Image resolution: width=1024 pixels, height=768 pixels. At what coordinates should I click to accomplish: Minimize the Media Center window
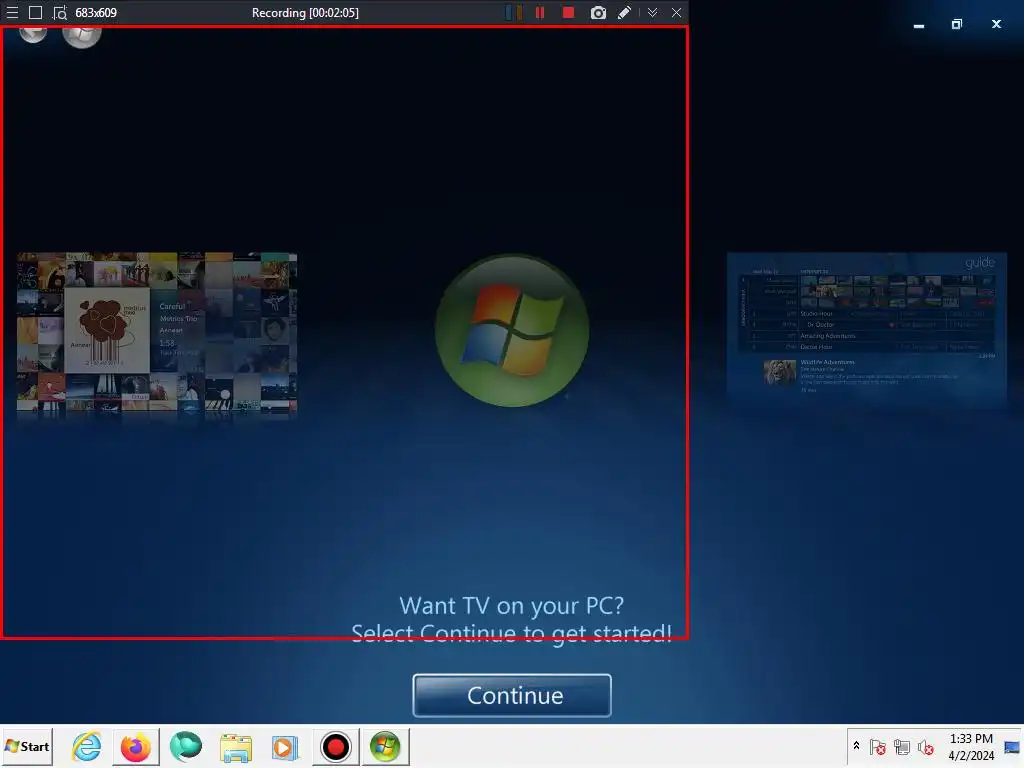[x=919, y=25]
